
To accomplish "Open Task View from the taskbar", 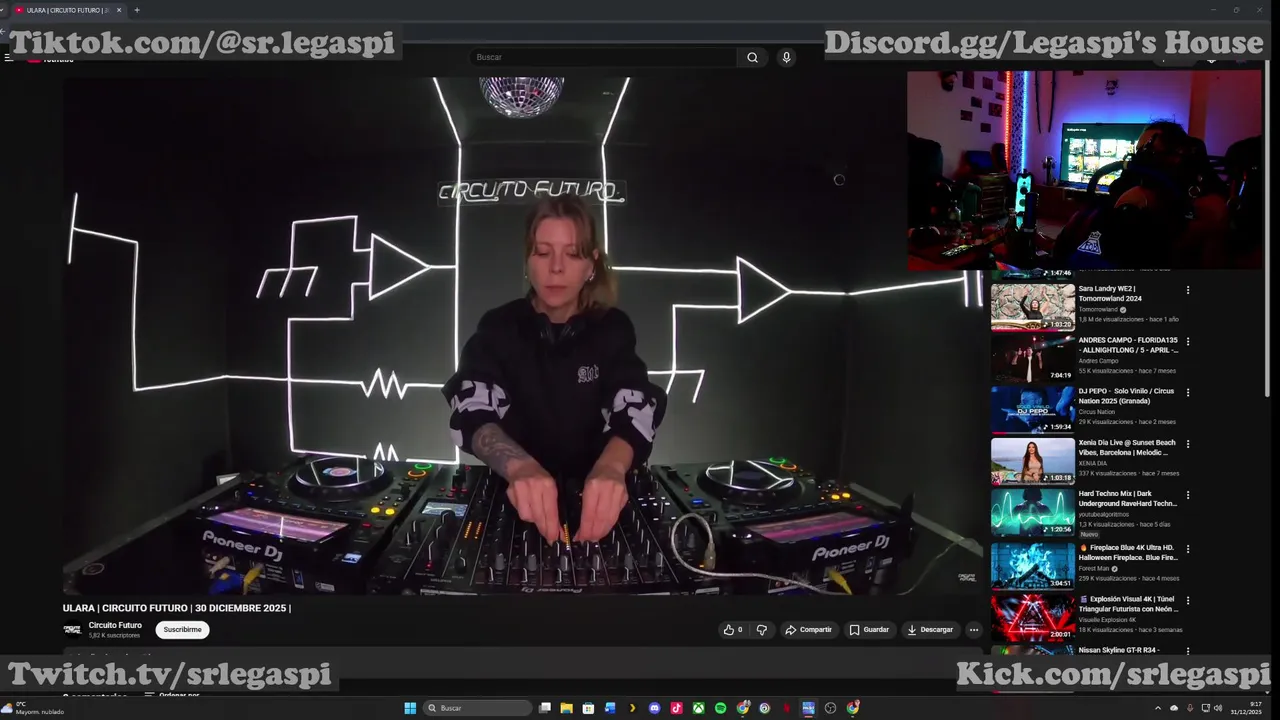I will pyautogui.click(x=545, y=708).
